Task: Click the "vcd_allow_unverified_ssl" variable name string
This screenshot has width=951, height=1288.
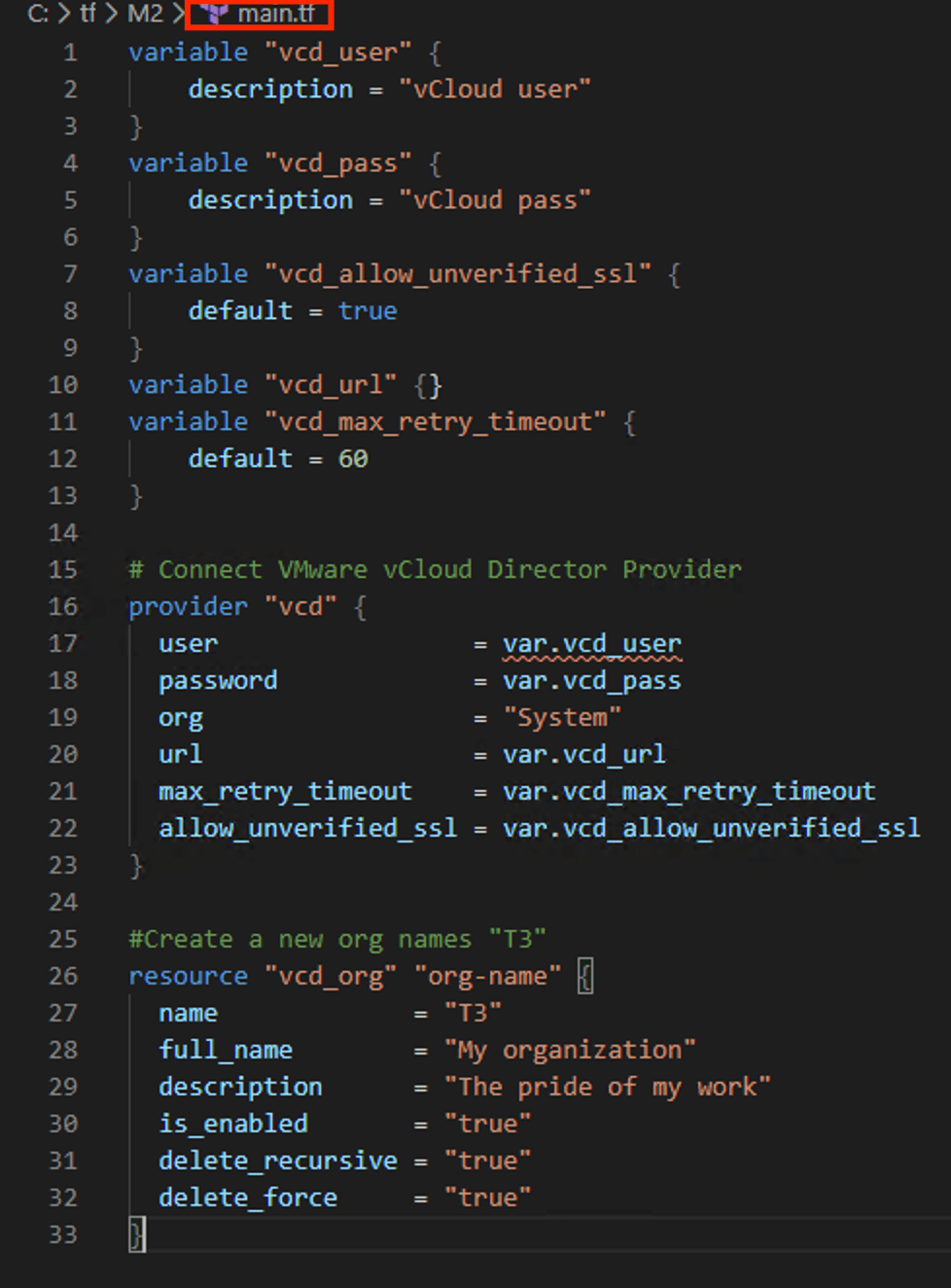Action: point(458,274)
